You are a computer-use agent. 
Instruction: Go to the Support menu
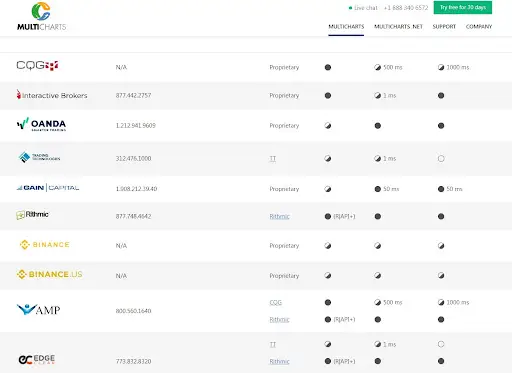(444, 26)
